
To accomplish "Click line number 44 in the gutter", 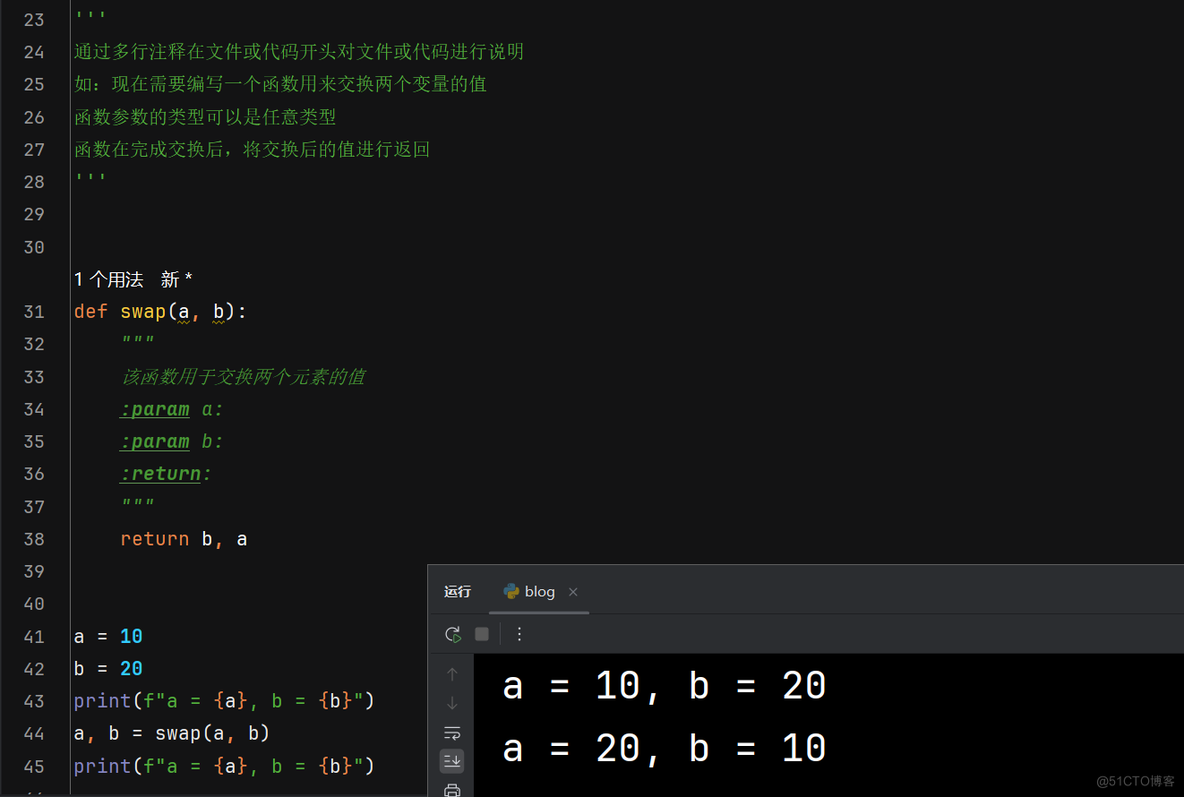I will 34,733.
